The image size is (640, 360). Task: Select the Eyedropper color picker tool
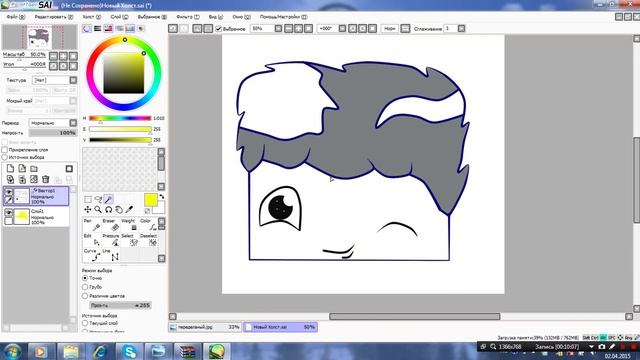tap(129, 209)
